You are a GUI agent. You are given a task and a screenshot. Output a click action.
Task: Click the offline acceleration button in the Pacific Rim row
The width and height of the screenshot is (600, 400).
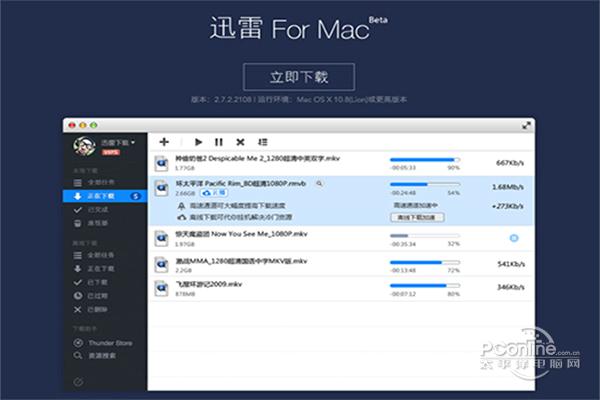[x=417, y=217]
